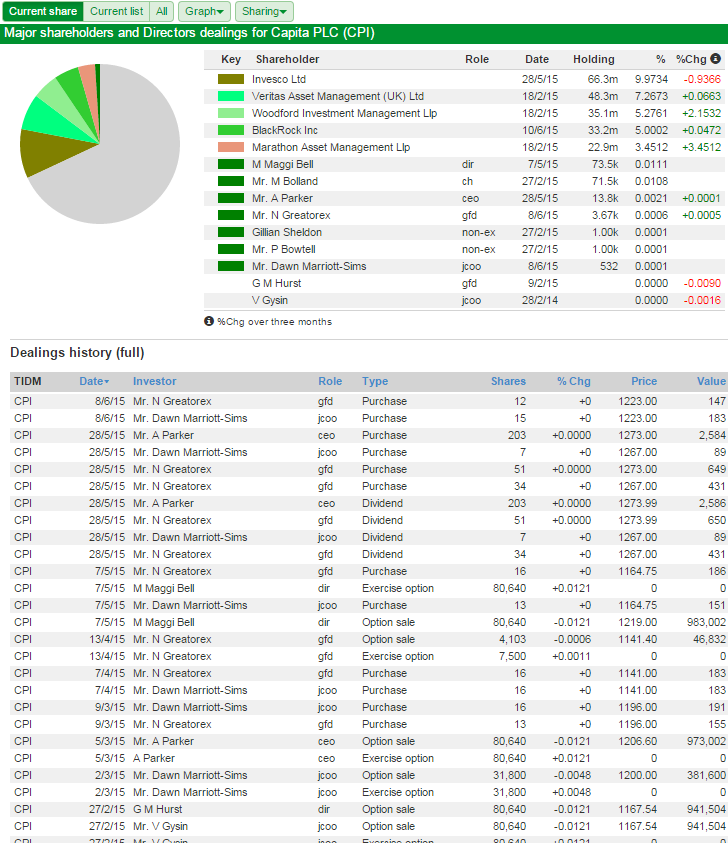Click Veritas Asset Management color key
This screenshot has width=728, height=844.
[x=231, y=96]
